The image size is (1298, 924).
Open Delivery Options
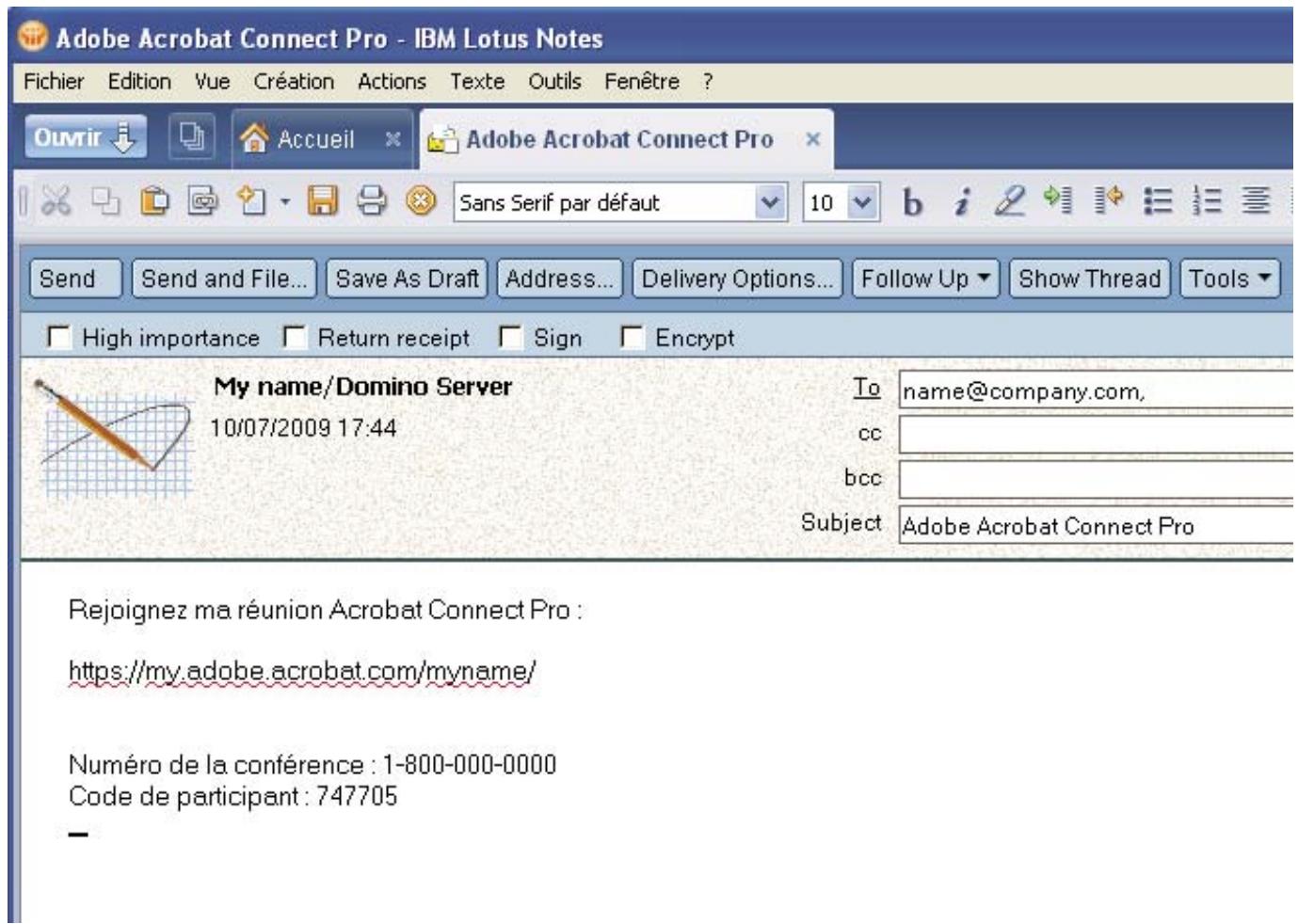pos(737,279)
